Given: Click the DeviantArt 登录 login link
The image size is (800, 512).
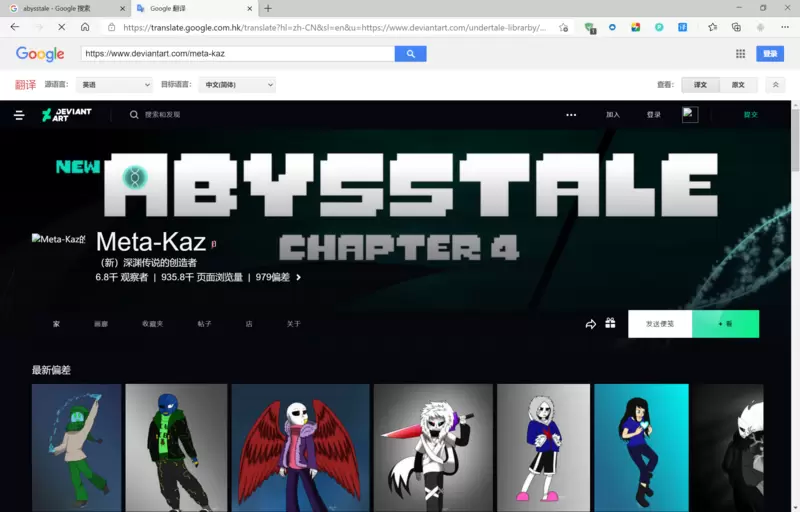Looking at the screenshot, I should [x=654, y=115].
